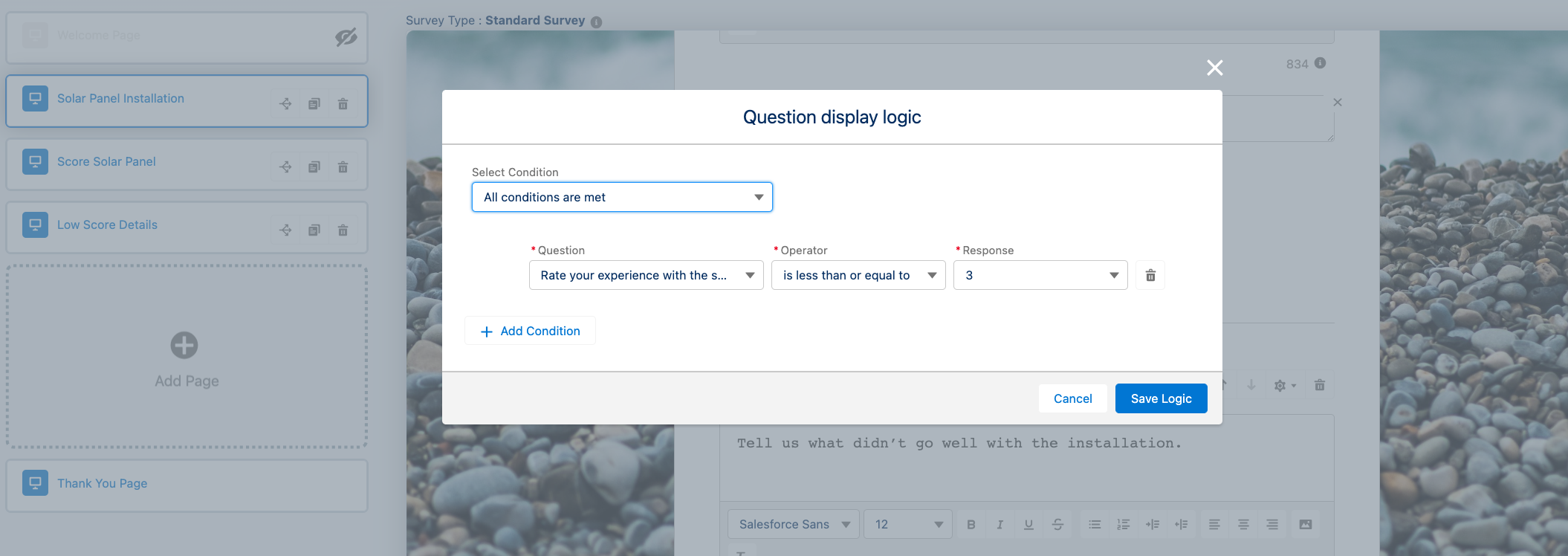Delete the Score Solar Panel page
This screenshot has height=556, width=1568.
pos(343,167)
